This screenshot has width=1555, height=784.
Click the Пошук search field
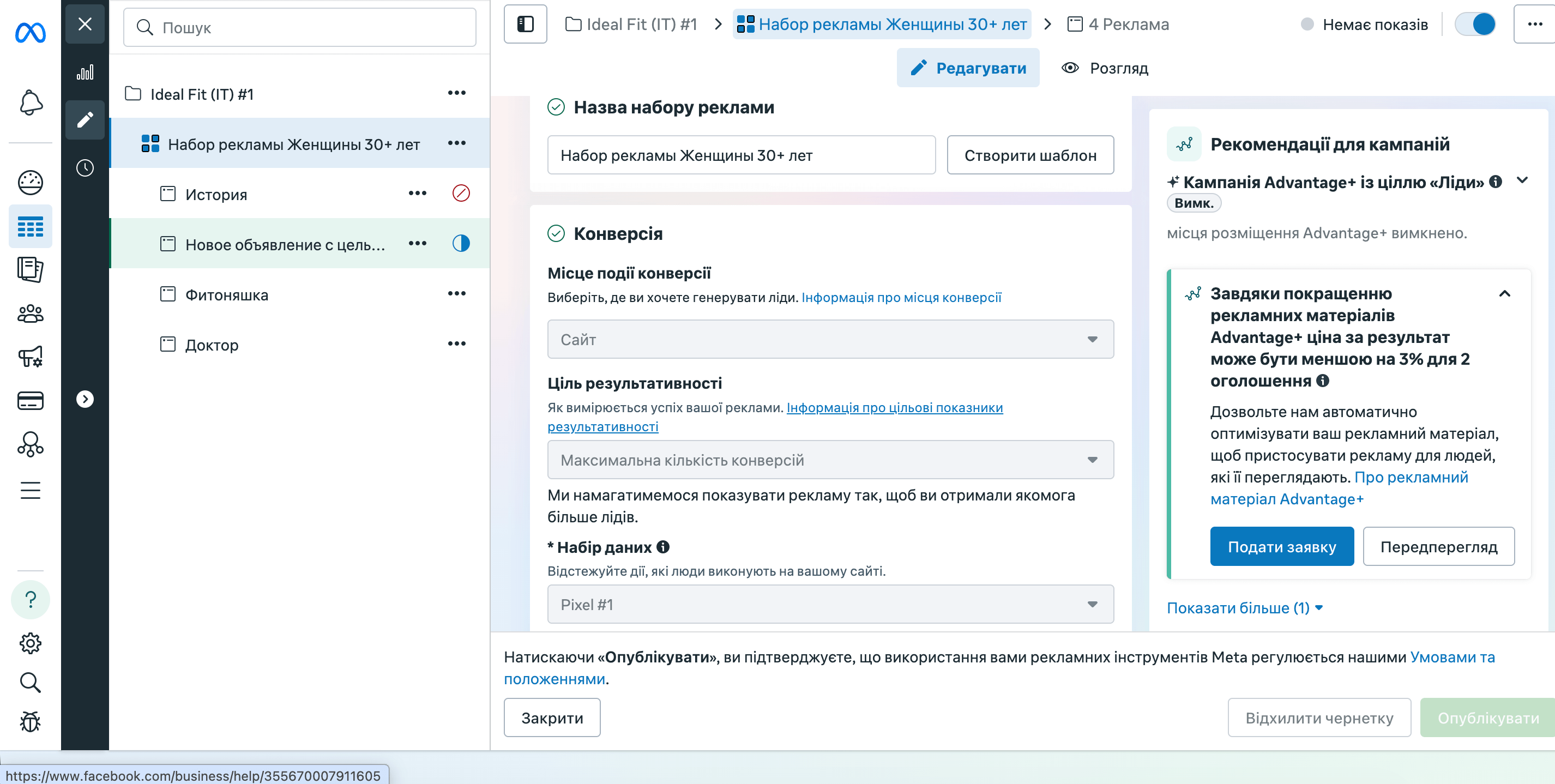[x=300, y=27]
